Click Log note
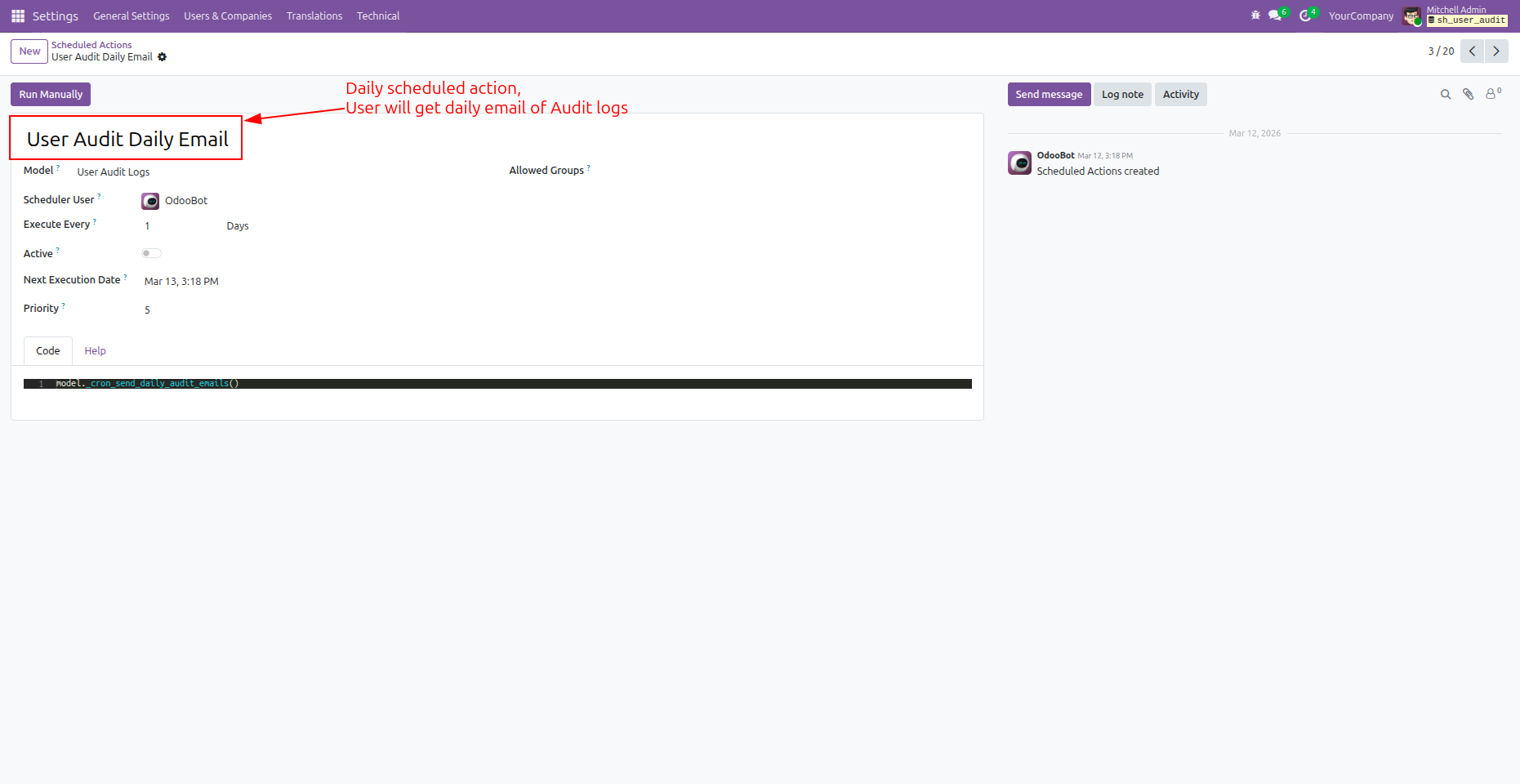This screenshot has height=784, width=1520. click(1122, 95)
